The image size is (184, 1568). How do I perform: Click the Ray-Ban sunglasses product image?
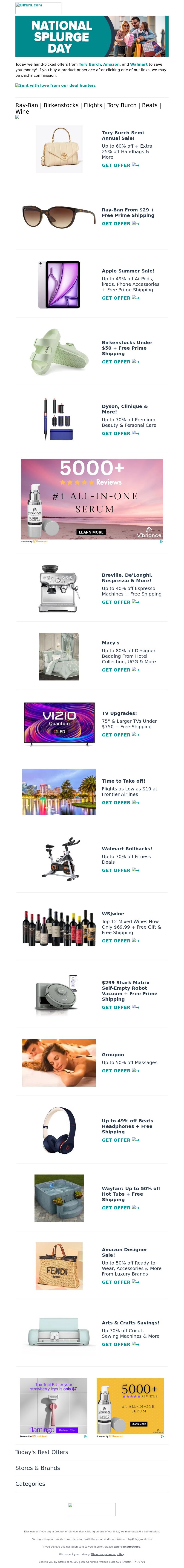[59, 216]
